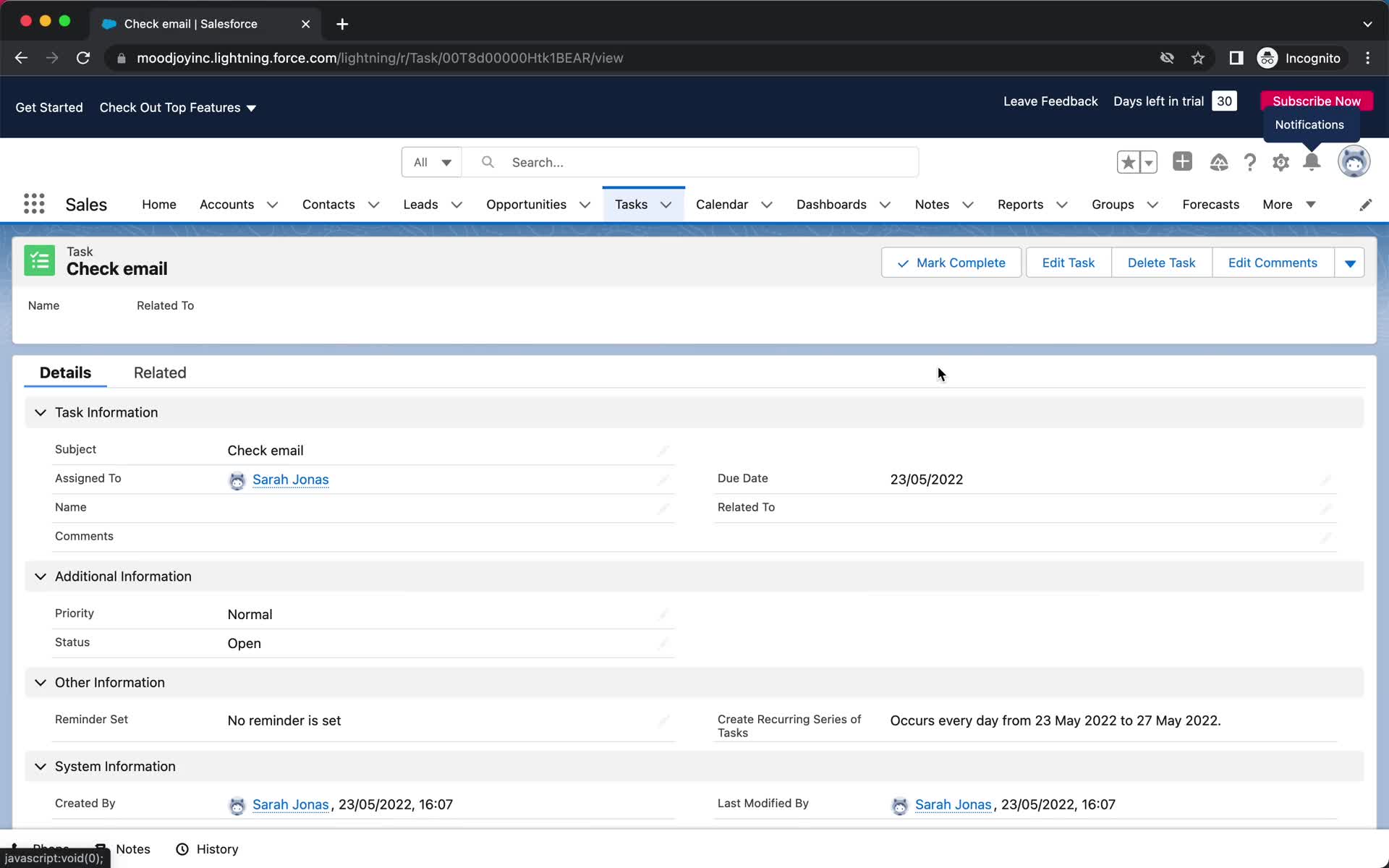Screen dimensions: 1389x868
Task: Switch to the Related tab
Action: tap(160, 373)
